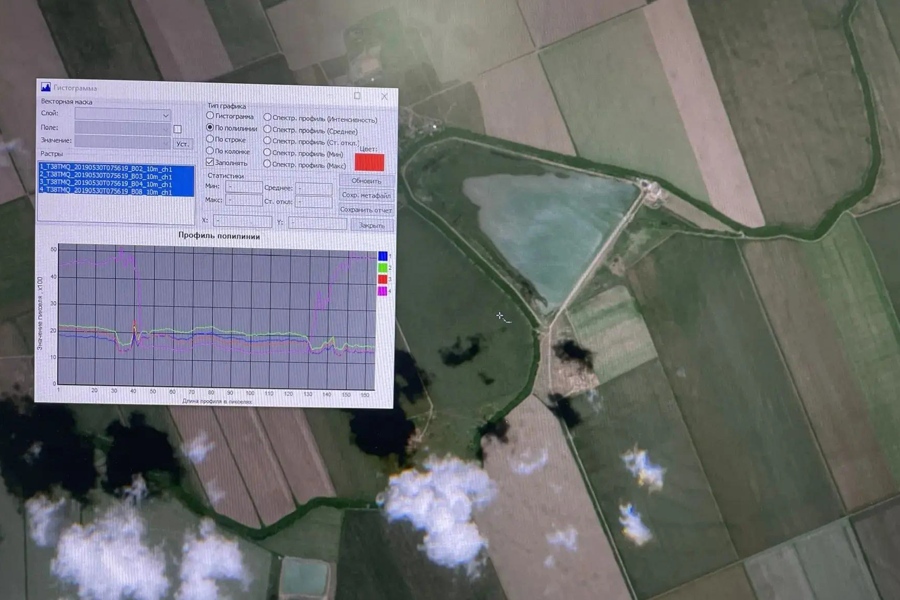Open the Слой dropdown list
The image size is (900, 600).
[123, 115]
